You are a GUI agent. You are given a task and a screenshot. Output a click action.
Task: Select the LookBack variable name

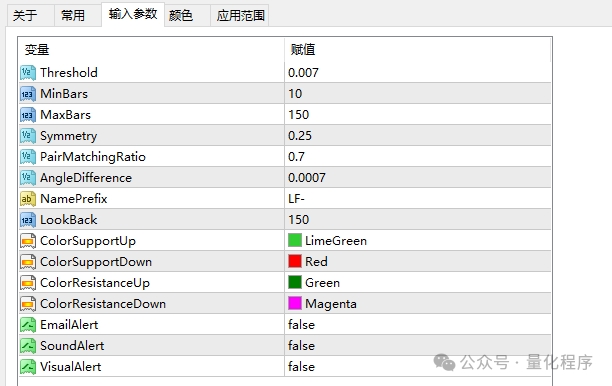[x=69, y=220]
